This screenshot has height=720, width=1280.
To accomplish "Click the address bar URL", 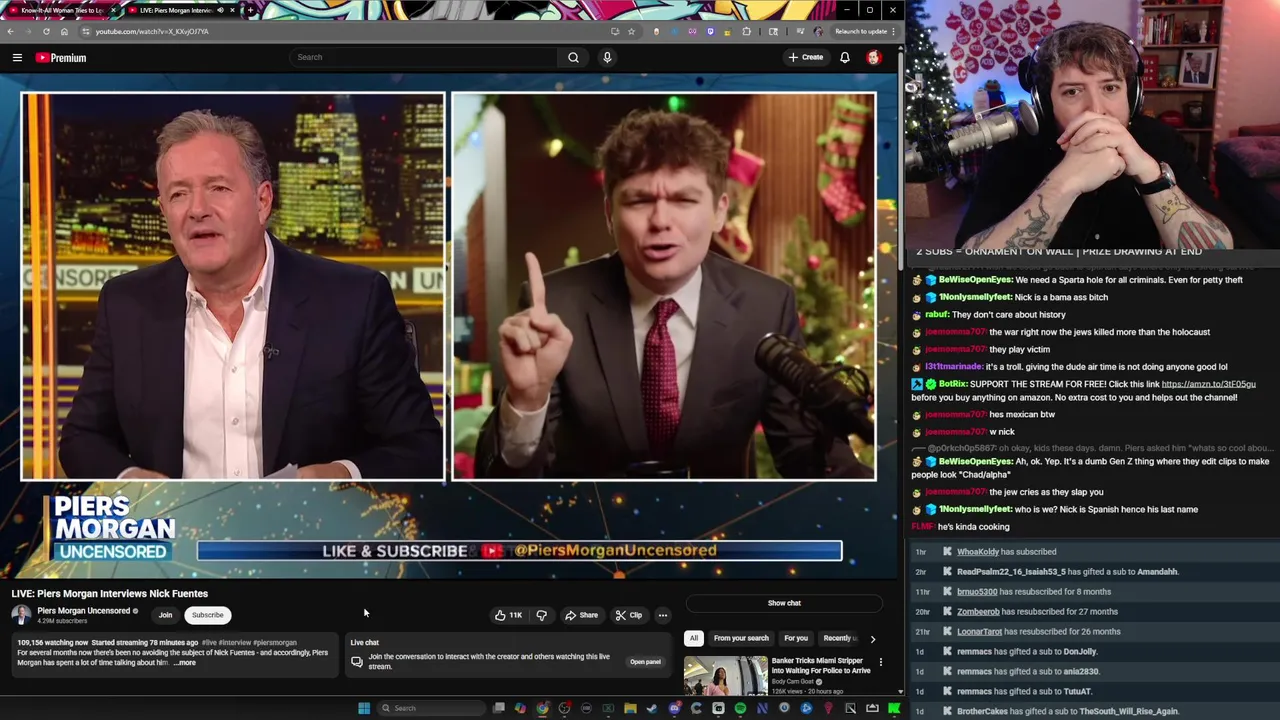I will tap(152, 31).
